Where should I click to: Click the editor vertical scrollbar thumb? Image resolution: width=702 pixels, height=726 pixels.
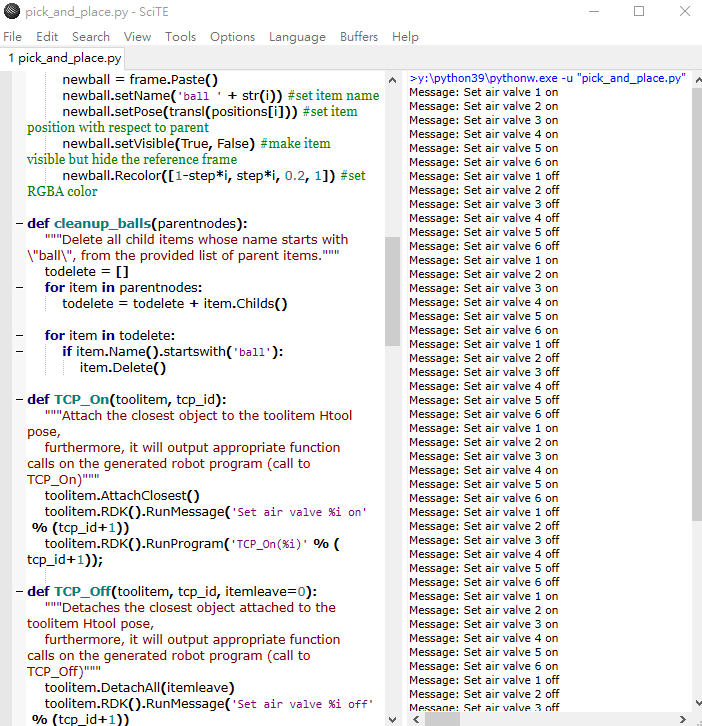coord(392,291)
